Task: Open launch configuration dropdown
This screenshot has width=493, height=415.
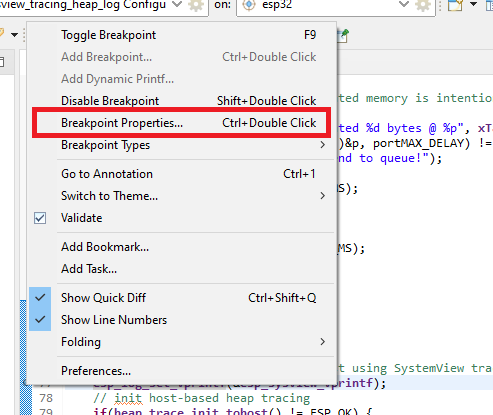Action: click(177, 5)
